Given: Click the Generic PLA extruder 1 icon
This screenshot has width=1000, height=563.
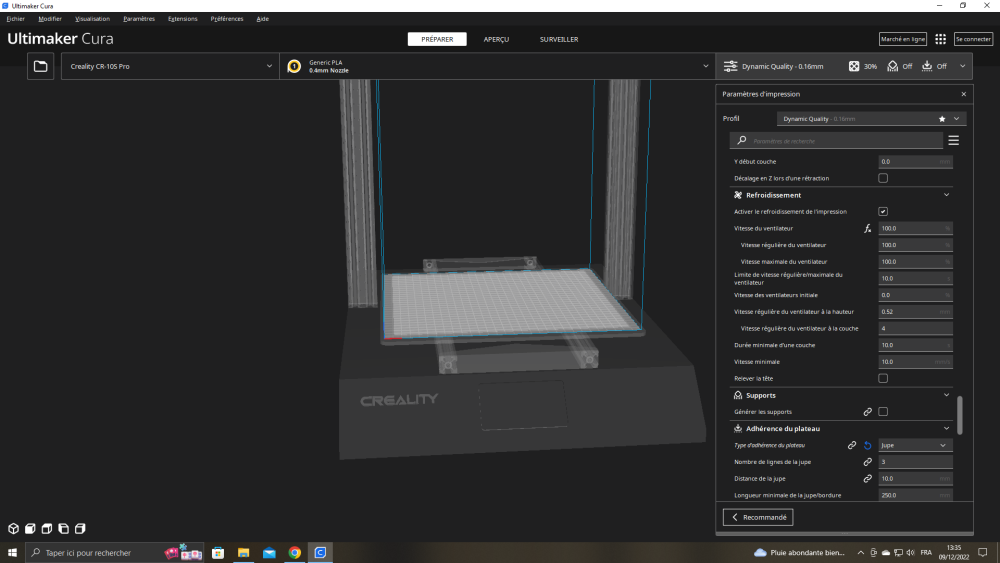Looking at the screenshot, I should tap(294, 66).
